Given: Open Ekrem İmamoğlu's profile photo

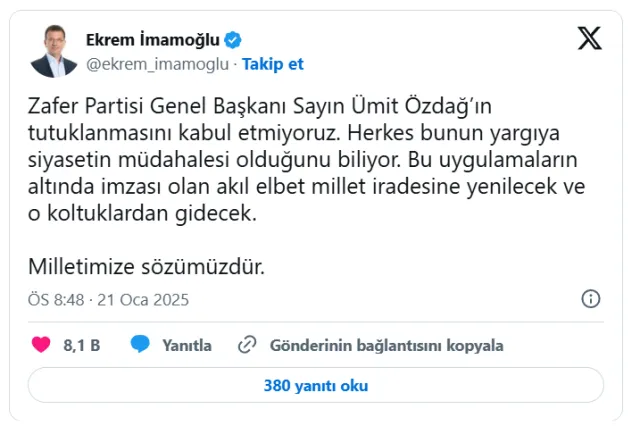Looking at the screenshot, I should pyautogui.click(x=53, y=51).
